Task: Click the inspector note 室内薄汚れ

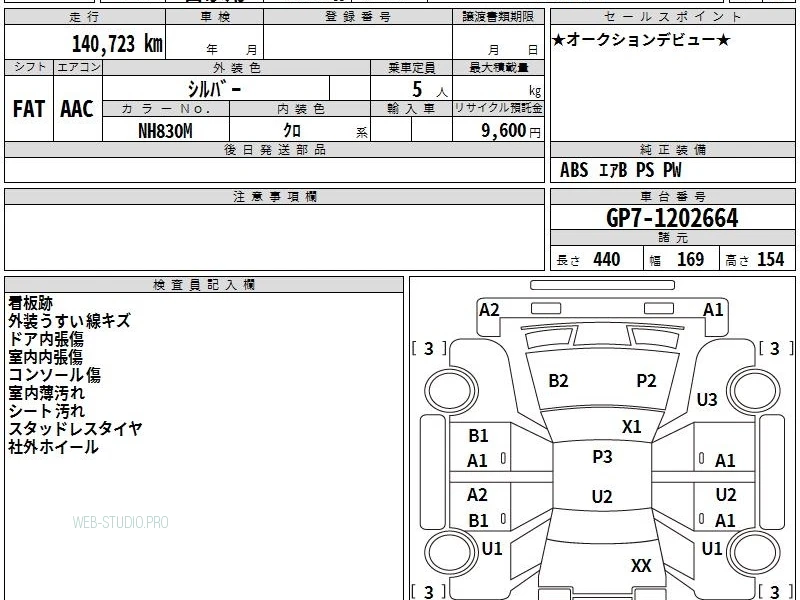Action: tap(46, 393)
